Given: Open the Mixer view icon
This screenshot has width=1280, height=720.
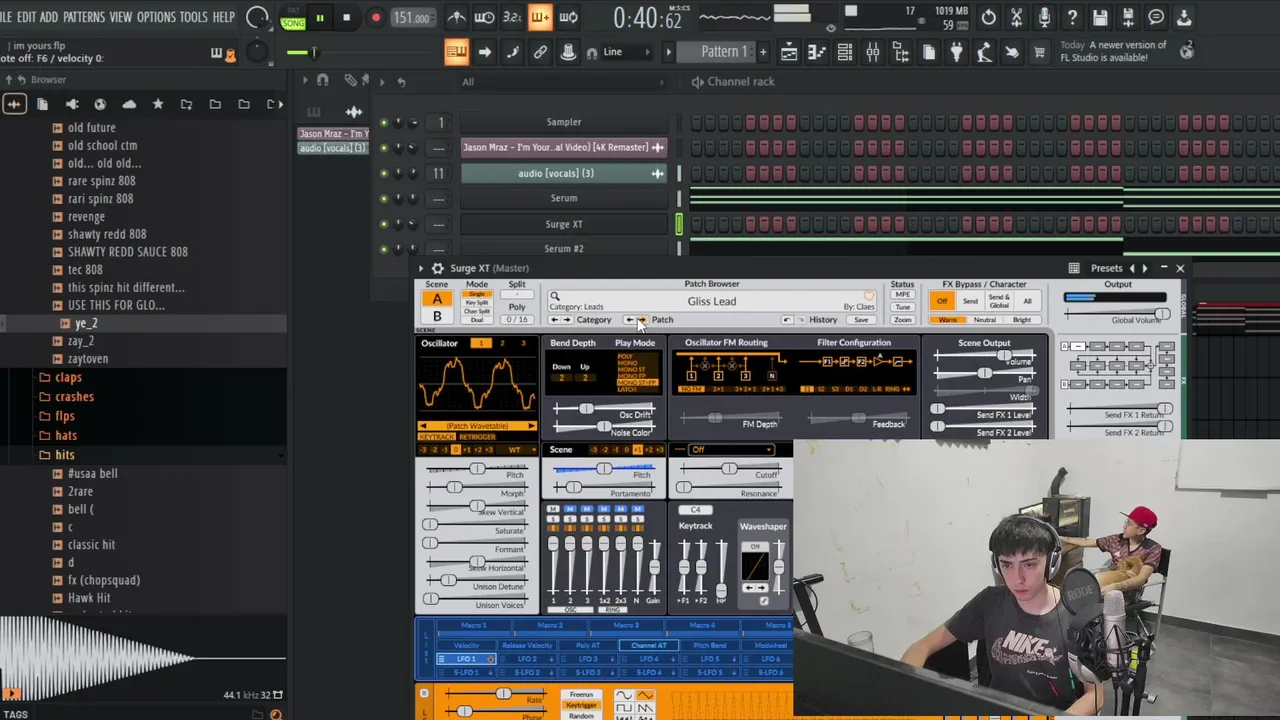Looking at the screenshot, I should click(873, 52).
